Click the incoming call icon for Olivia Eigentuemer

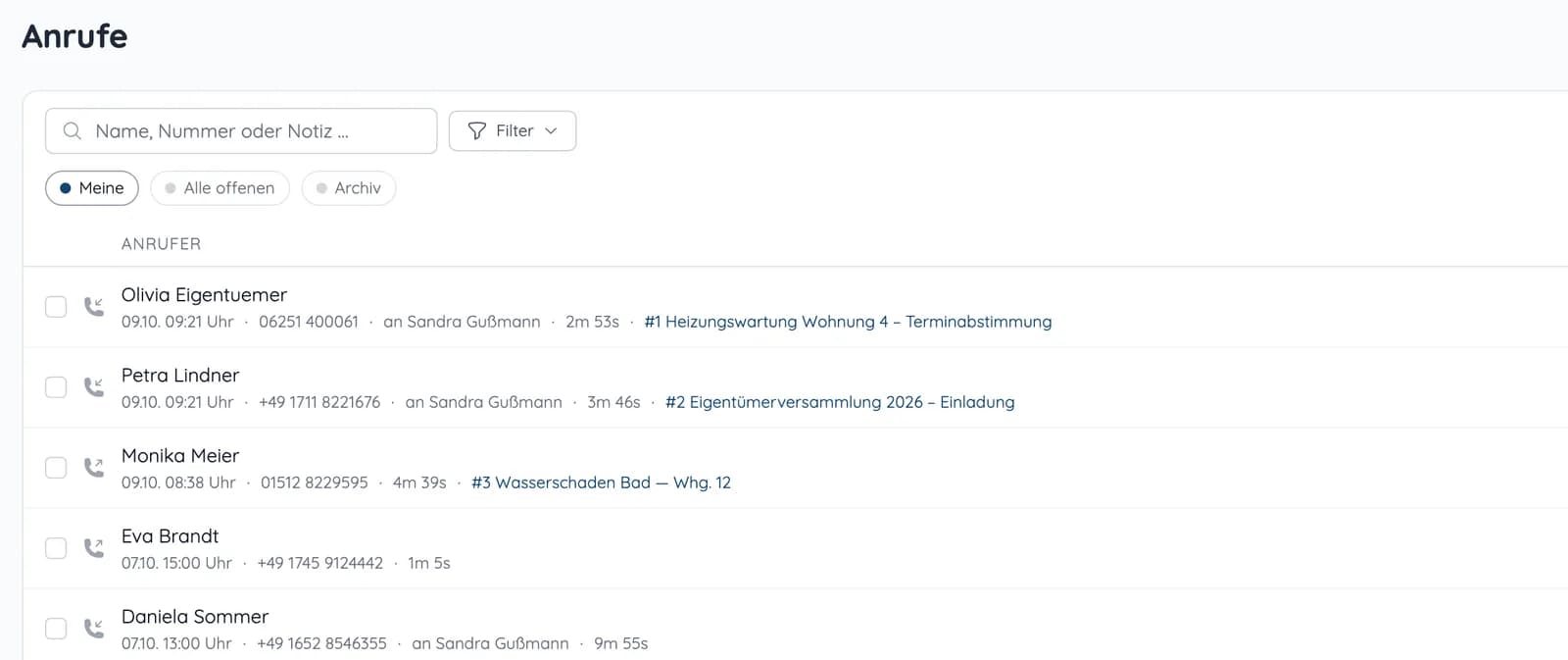click(x=94, y=307)
